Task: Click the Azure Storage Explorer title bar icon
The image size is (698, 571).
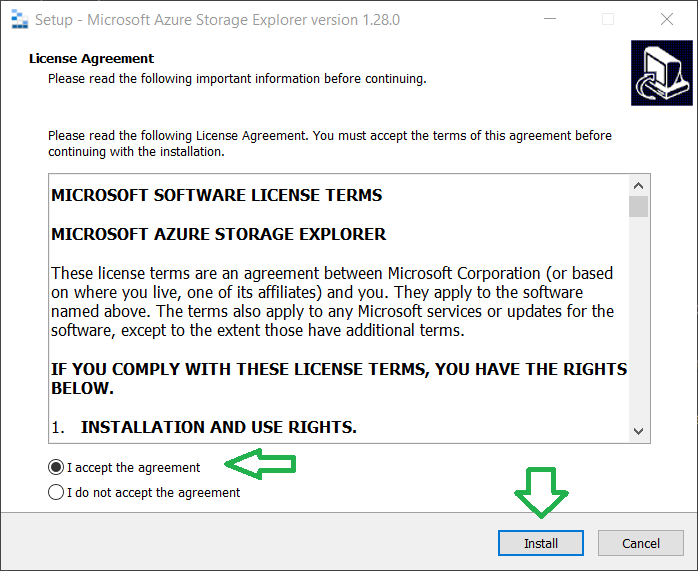Action: (19, 20)
